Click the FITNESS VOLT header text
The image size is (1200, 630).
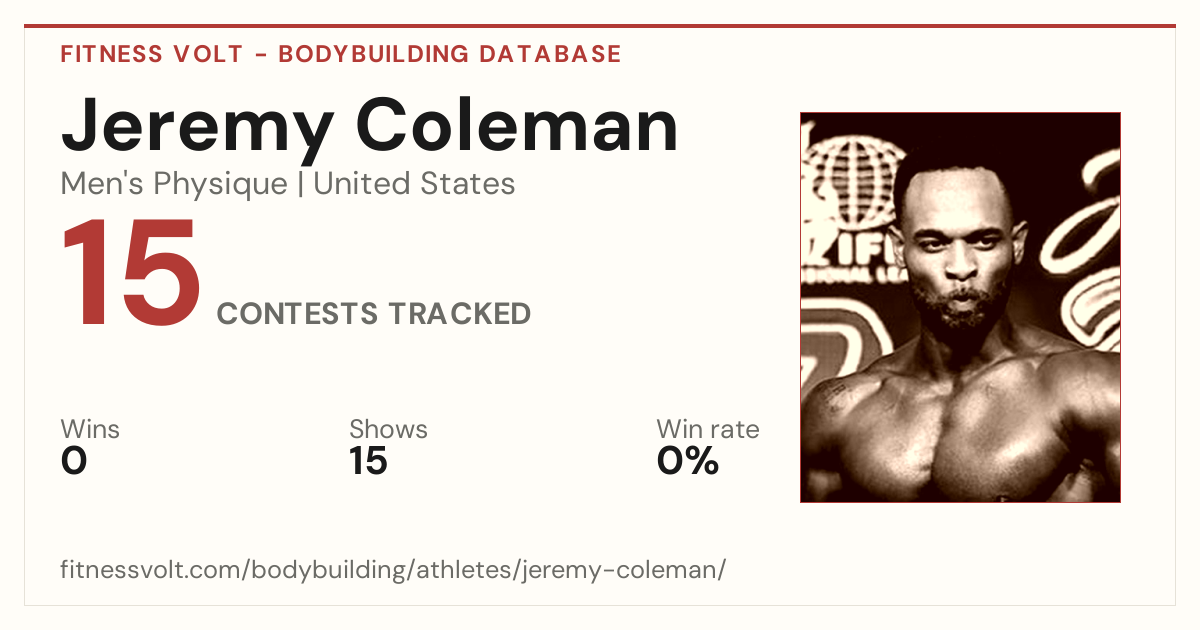tap(152, 54)
